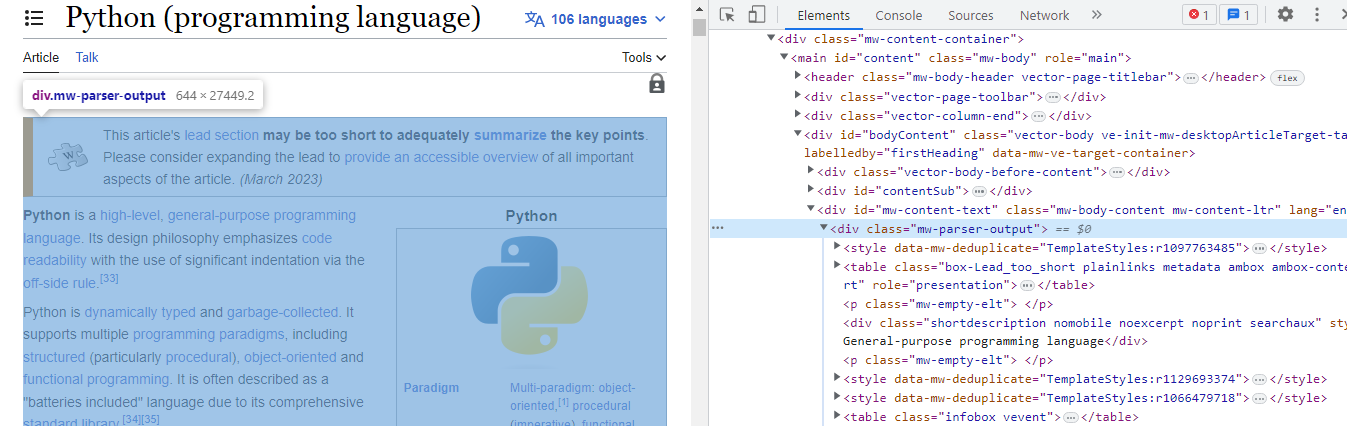Image resolution: width=1347 pixels, height=426 pixels.
Task: Collapse the bodyContent div node
Action: point(798,134)
